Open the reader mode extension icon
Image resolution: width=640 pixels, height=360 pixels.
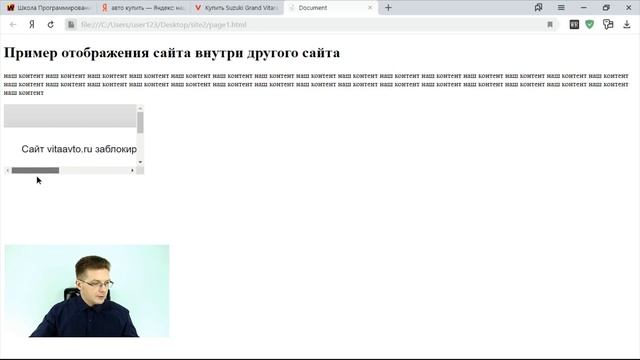point(574,24)
